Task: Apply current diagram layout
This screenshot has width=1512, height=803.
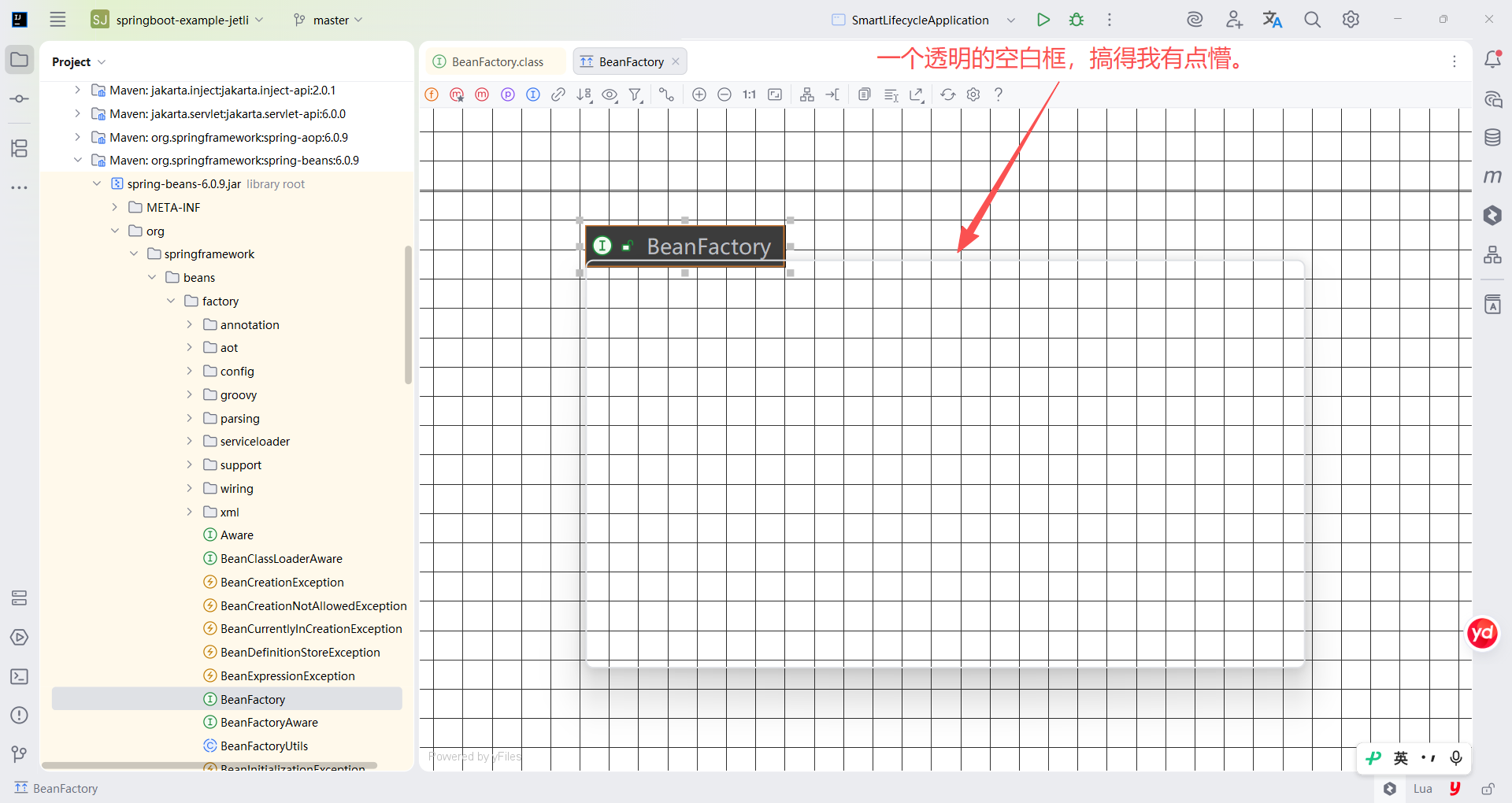Action: [807, 94]
